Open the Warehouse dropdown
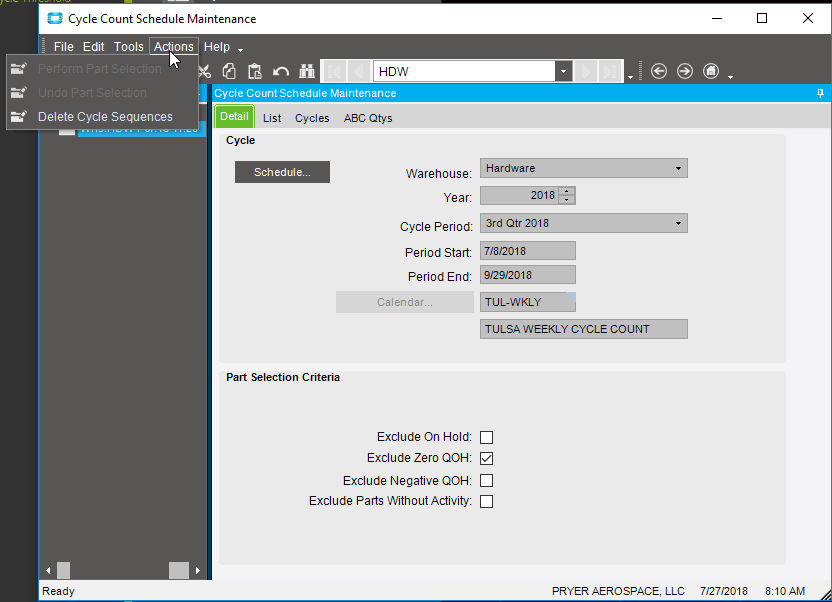832x602 pixels. pyautogui.click(x=679, y=169)
